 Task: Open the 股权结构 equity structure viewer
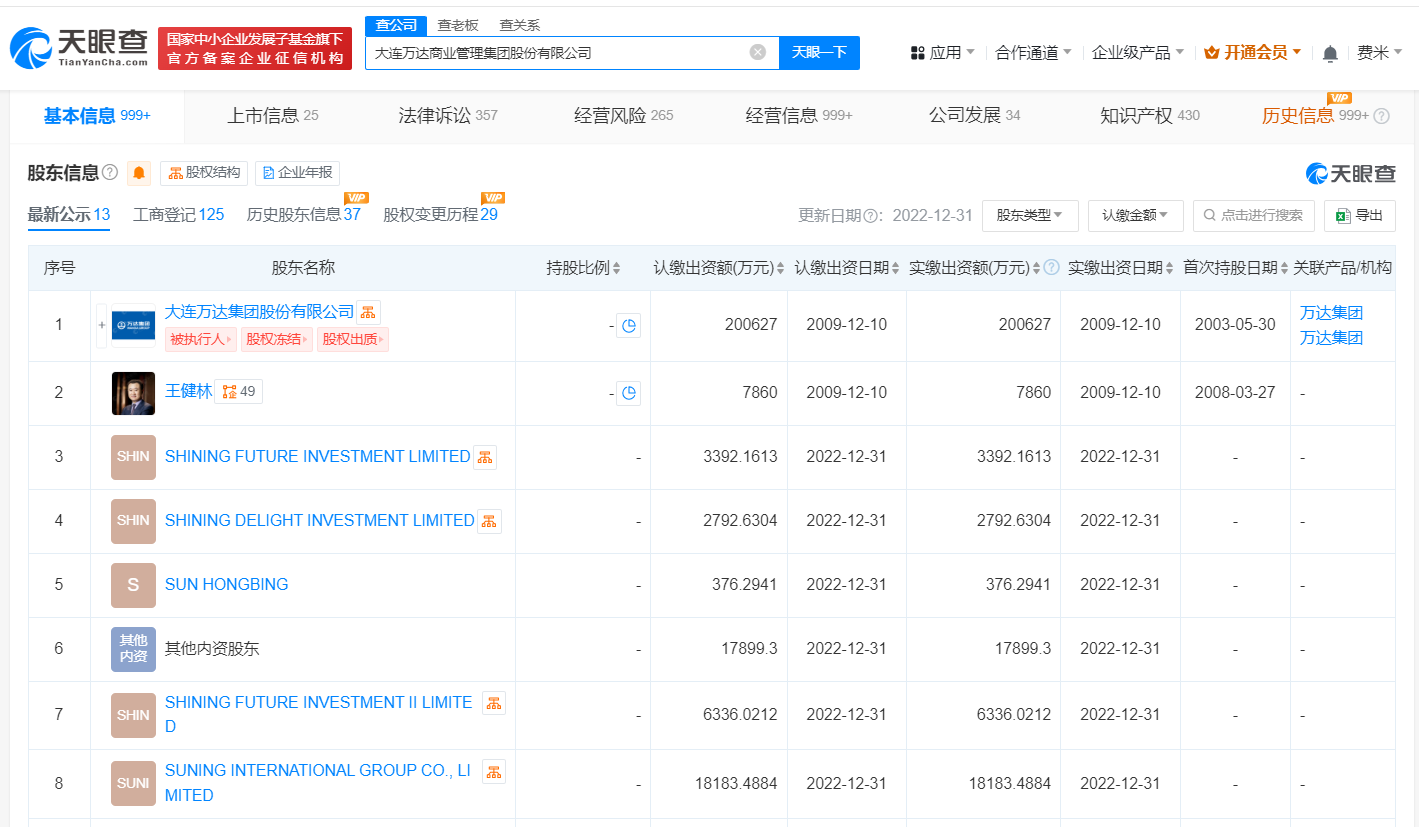(x=204, y=172)
